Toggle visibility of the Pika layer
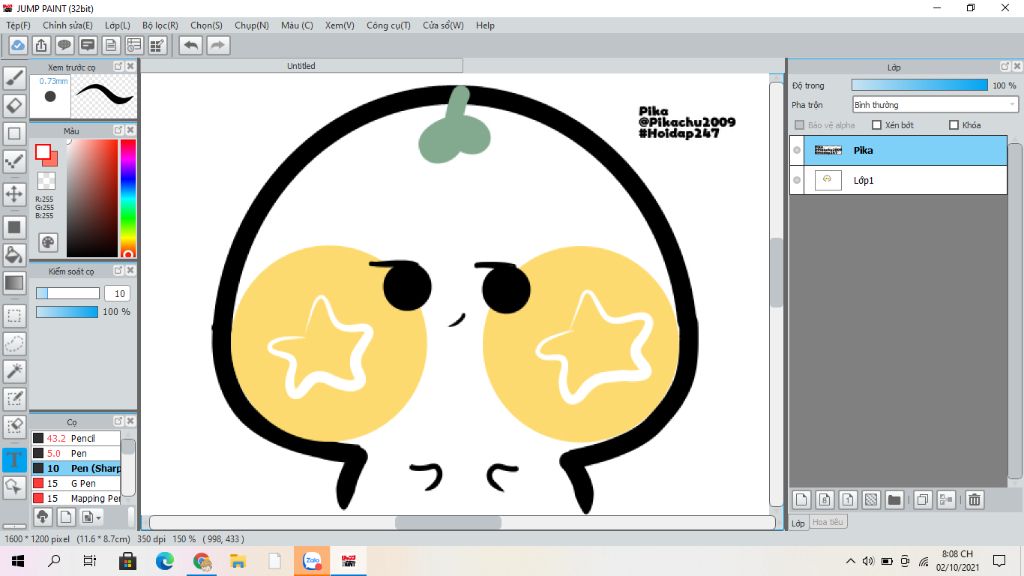1024x576 pixels. coord(797,150)
